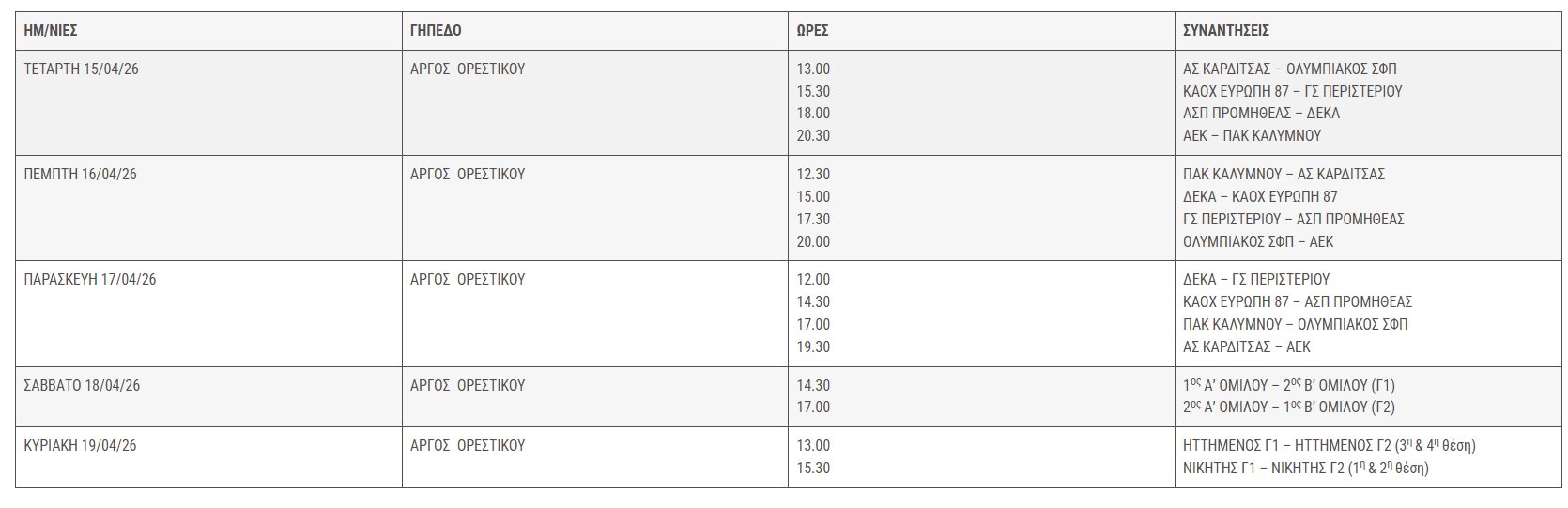Select the "ΣΥΝΑΝΤΗΣΕΙΣ" column header
This screenshot has width=1568, height=508.
tap(1225, 31)
